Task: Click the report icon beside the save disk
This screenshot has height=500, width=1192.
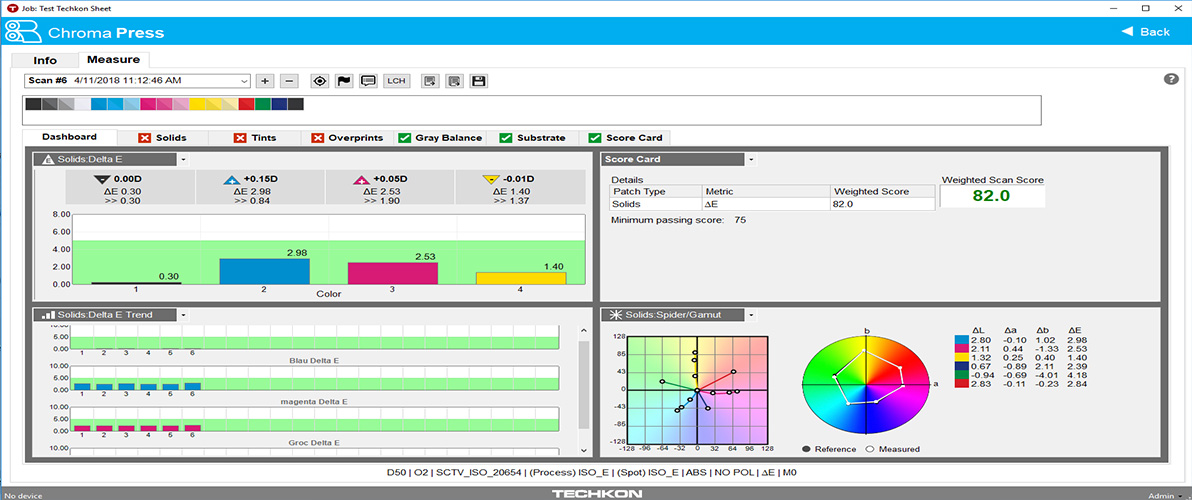Action: tap(455, 81)
